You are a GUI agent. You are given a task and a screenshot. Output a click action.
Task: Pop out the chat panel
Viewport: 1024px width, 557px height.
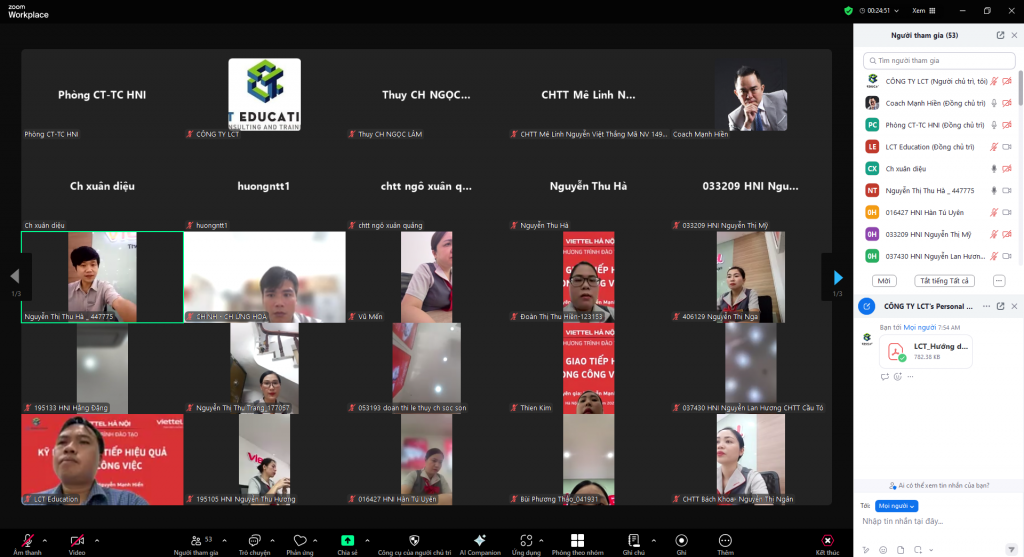tap(1000, 306)
